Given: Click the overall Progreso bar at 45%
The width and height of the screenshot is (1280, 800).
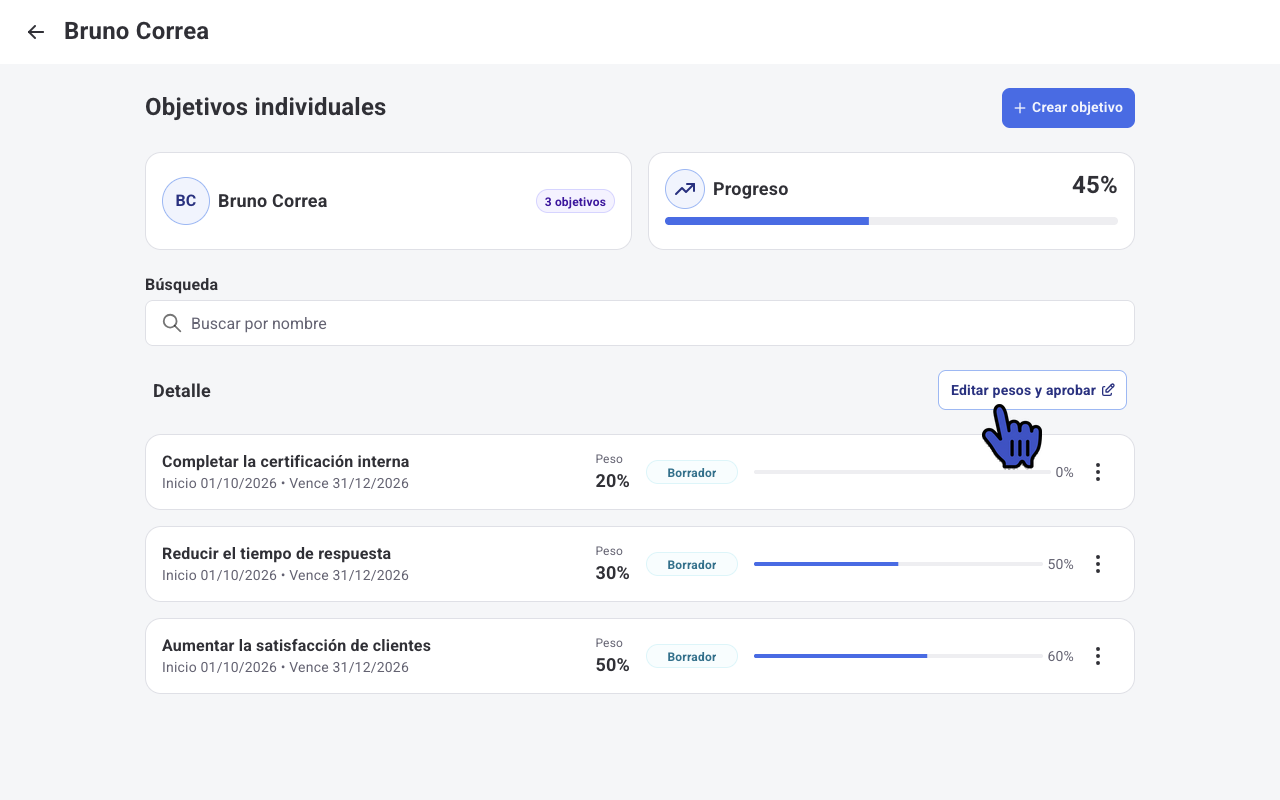Looking at the screenshot, I should [x=891, y=221].
